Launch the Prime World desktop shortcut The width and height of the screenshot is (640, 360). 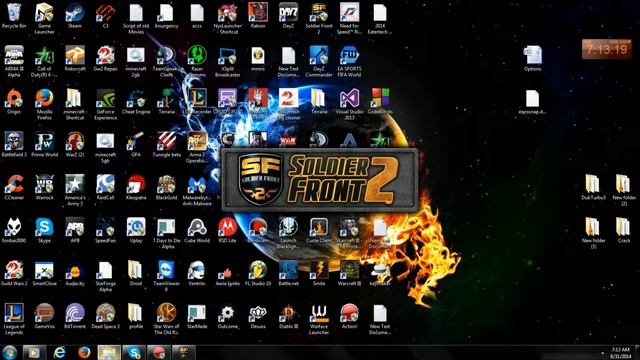[x=44, y=145]
